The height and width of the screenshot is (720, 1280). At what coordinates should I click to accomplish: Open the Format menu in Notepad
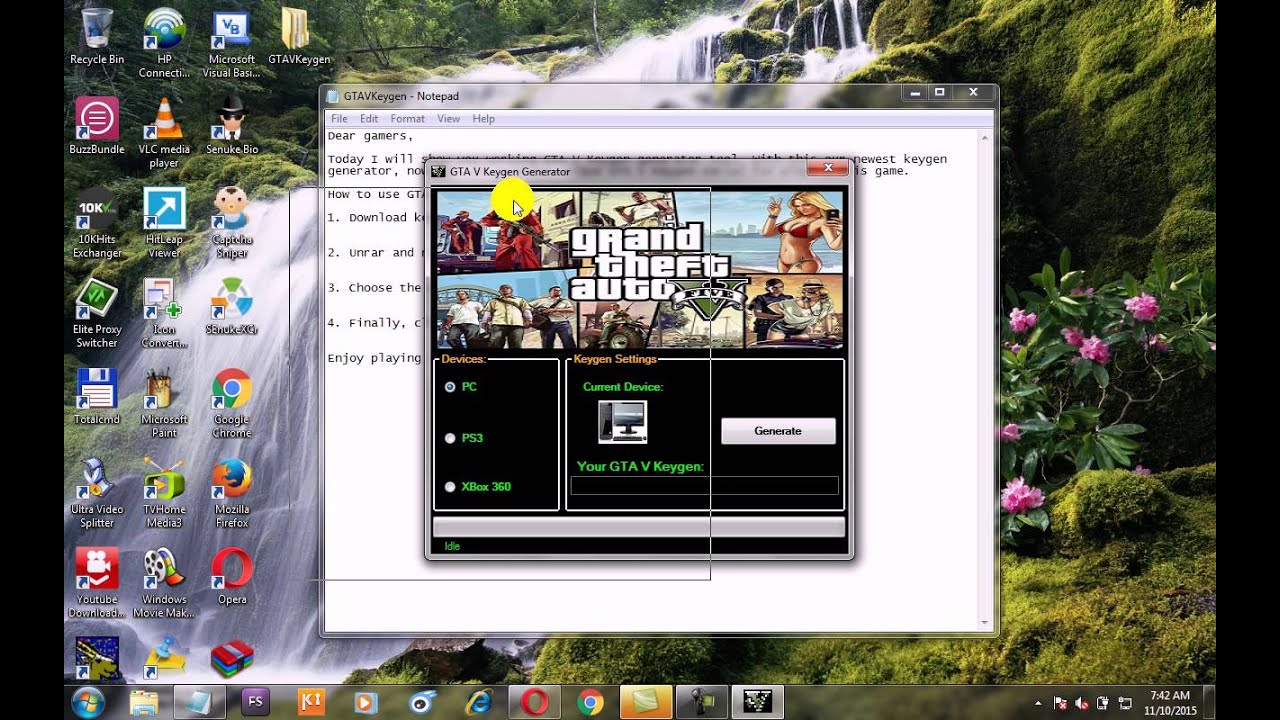pyautogui.click(x=407, y=118)
